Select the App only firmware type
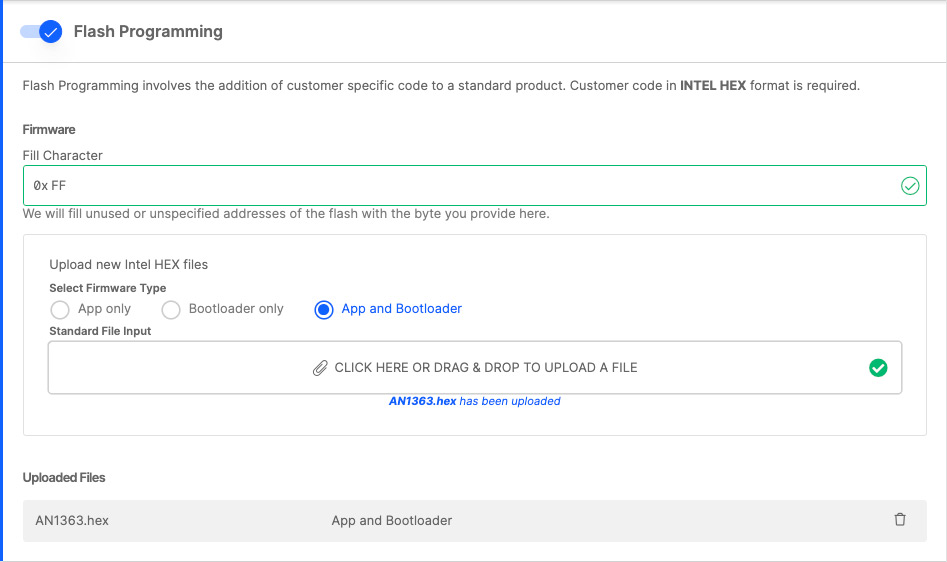 point(60,310)
